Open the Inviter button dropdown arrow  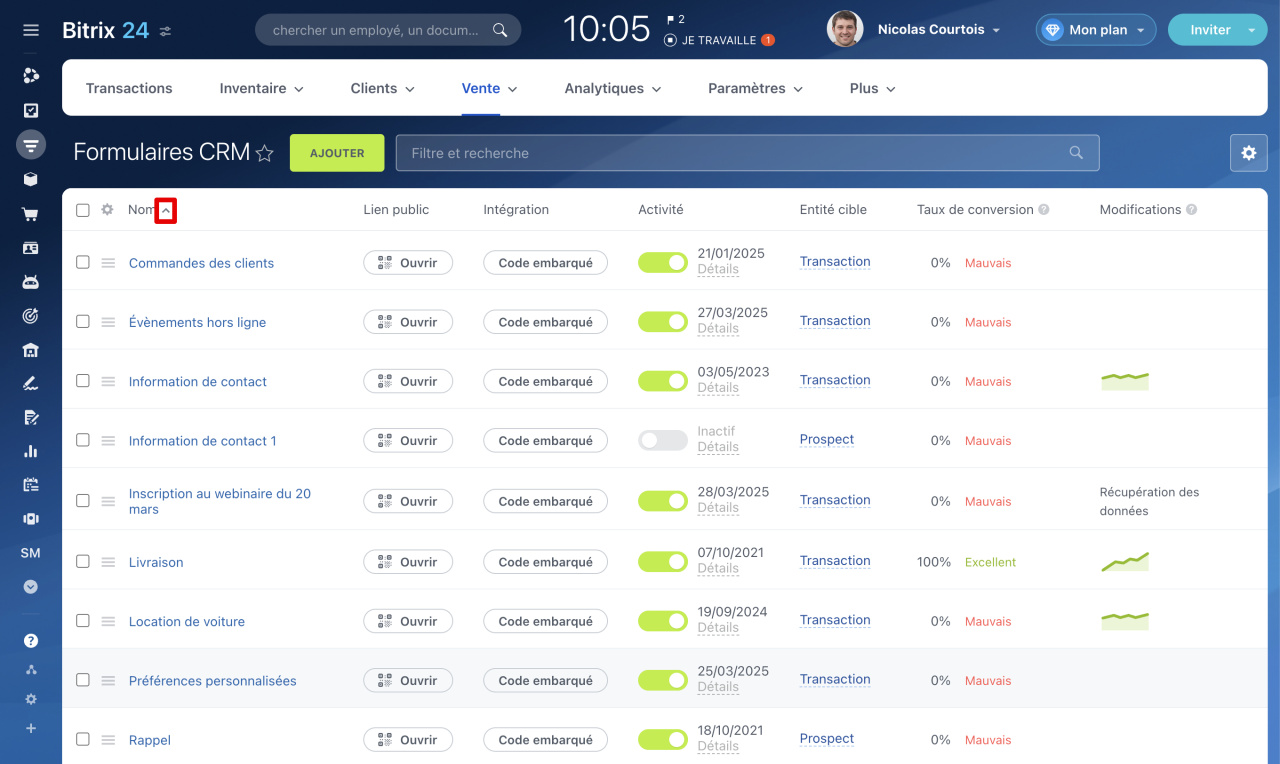[1252, 30]
